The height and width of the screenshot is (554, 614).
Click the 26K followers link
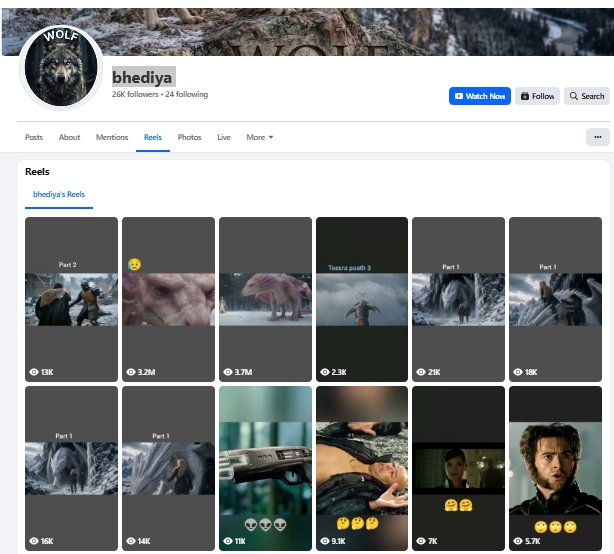pos(135,94)
